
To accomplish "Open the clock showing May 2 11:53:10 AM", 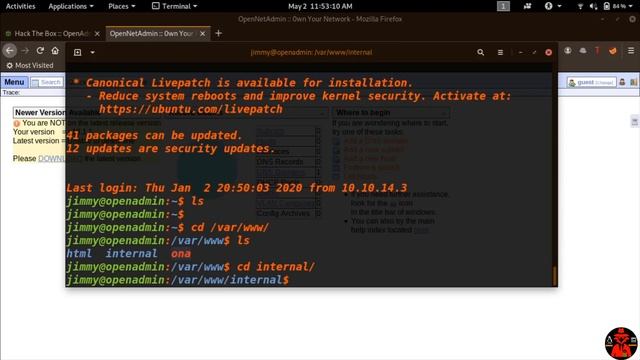I will tap(320, 6).
